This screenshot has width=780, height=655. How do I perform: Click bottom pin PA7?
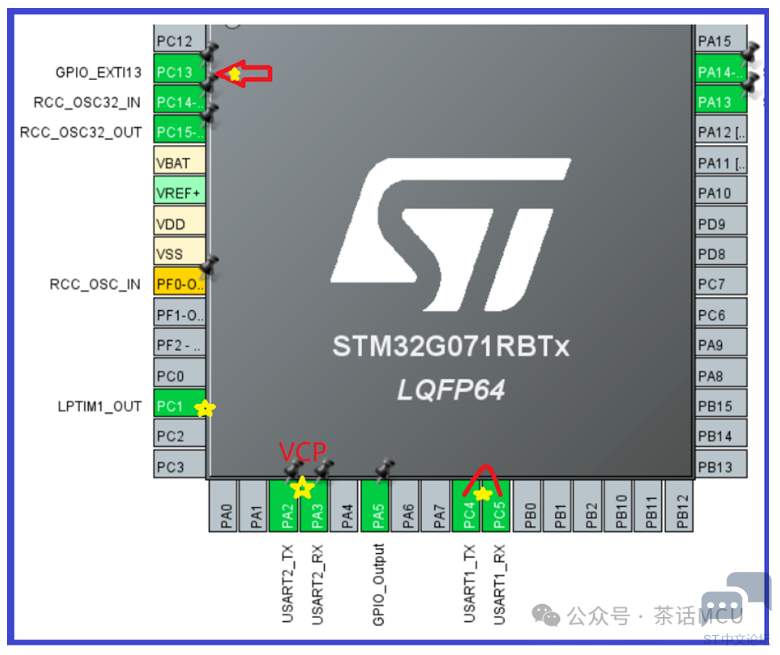coord(436,506)
